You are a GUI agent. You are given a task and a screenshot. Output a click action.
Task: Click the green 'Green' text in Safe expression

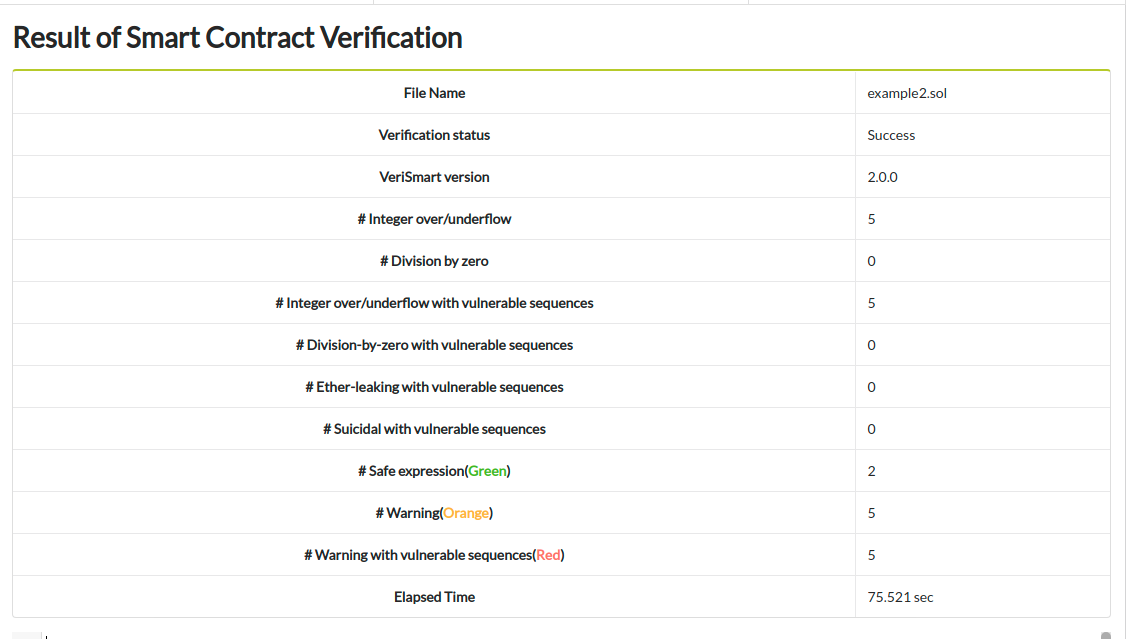coord(488,471)
